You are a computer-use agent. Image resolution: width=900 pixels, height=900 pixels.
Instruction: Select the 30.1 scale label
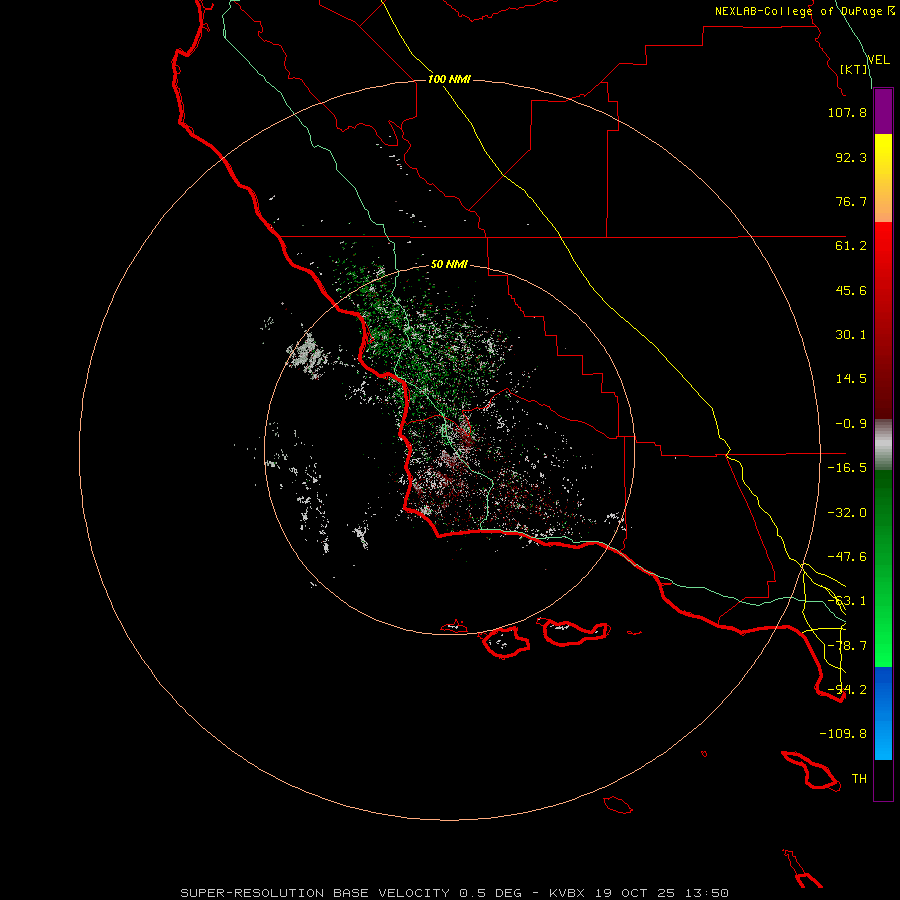click(851, 335)
